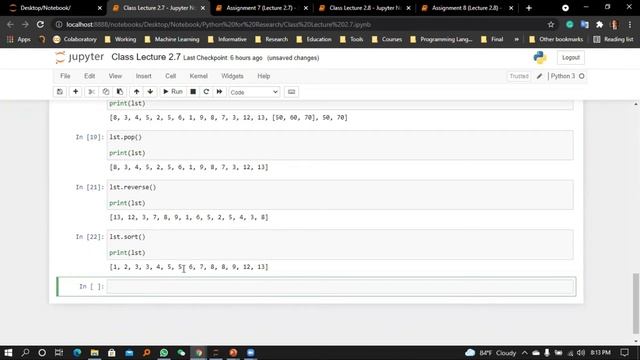Open Other bookmarks folder
Image resolution: width=640 pixels, height=360 pixels.
[556, 40]
